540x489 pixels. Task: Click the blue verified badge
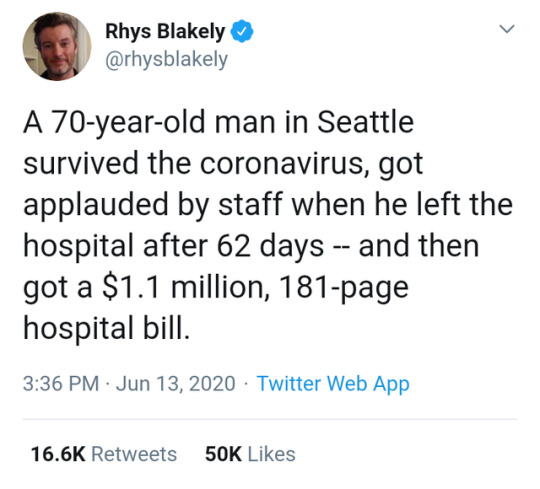(242, 31)
